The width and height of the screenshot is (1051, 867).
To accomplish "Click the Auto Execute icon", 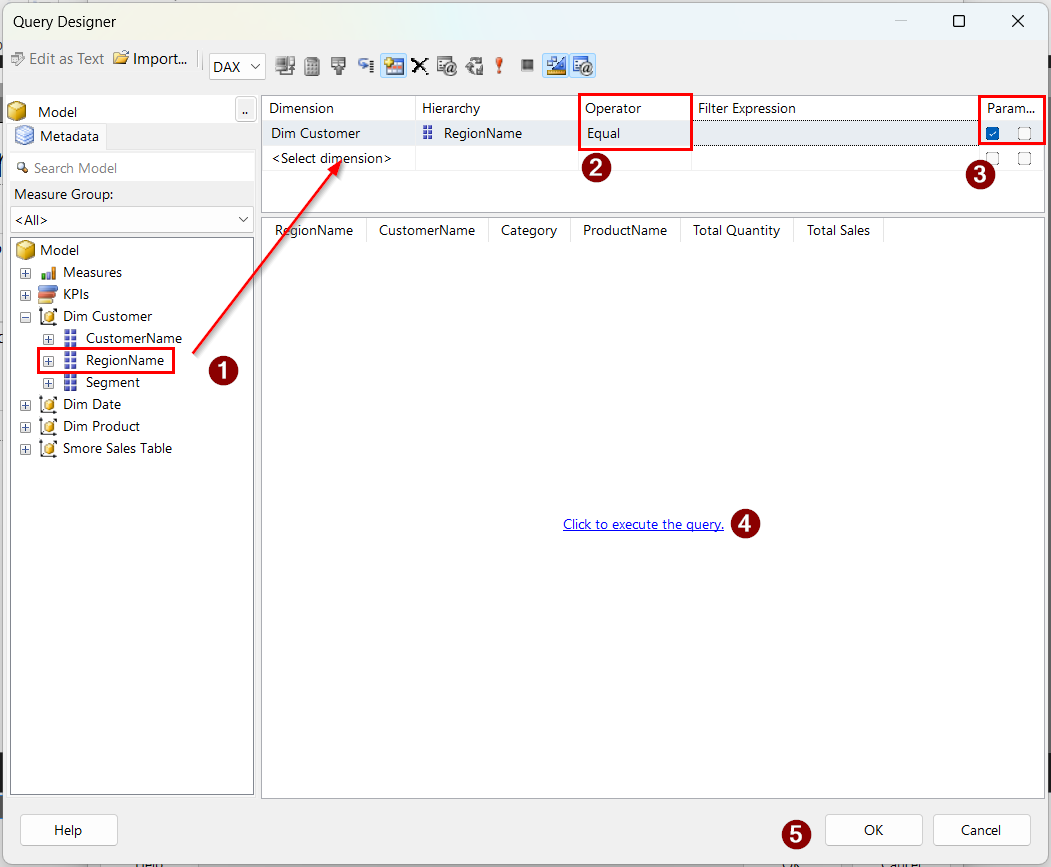I will [x=366, y=66].
